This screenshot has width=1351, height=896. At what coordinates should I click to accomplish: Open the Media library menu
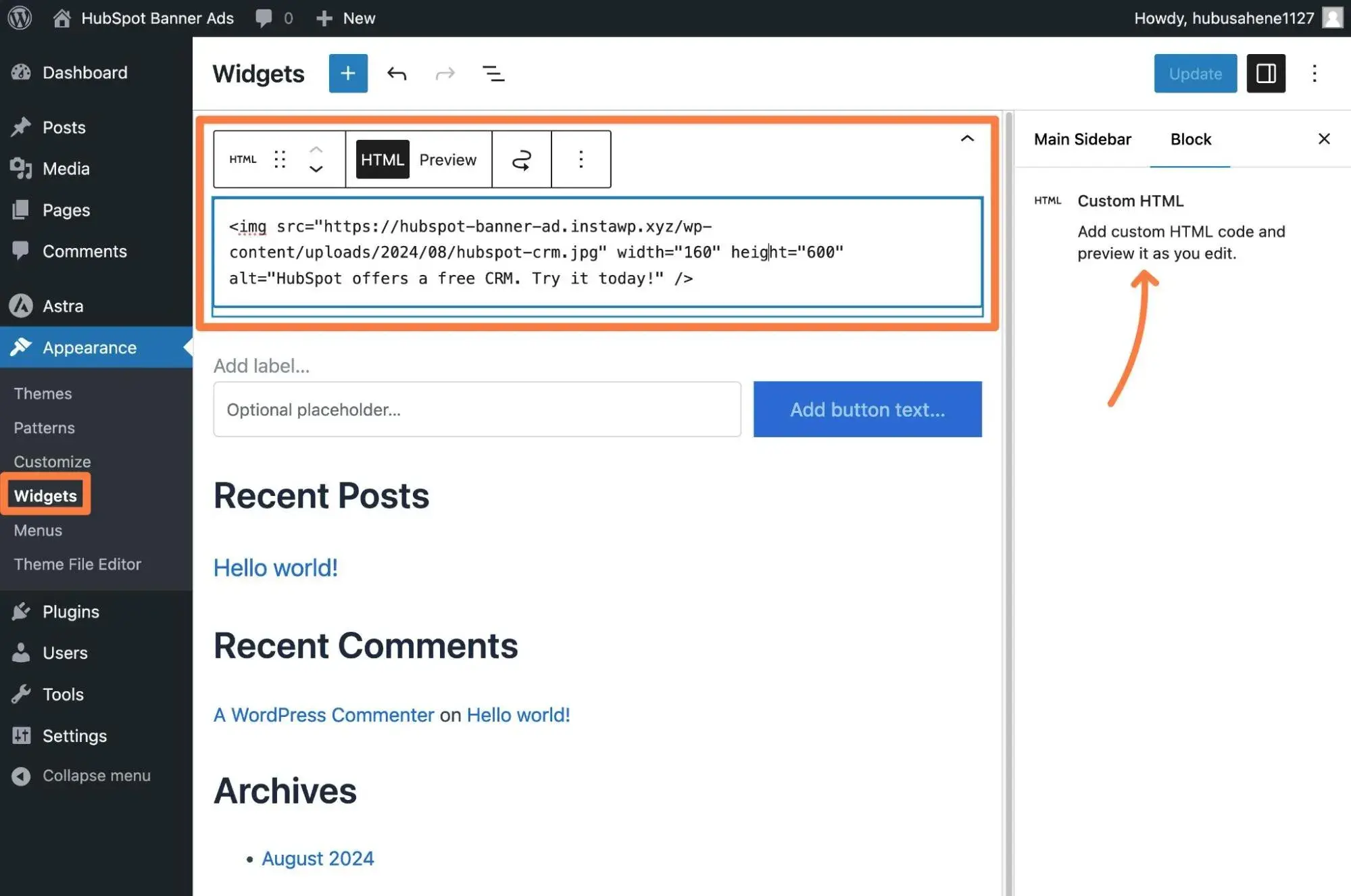click(96, 168)
